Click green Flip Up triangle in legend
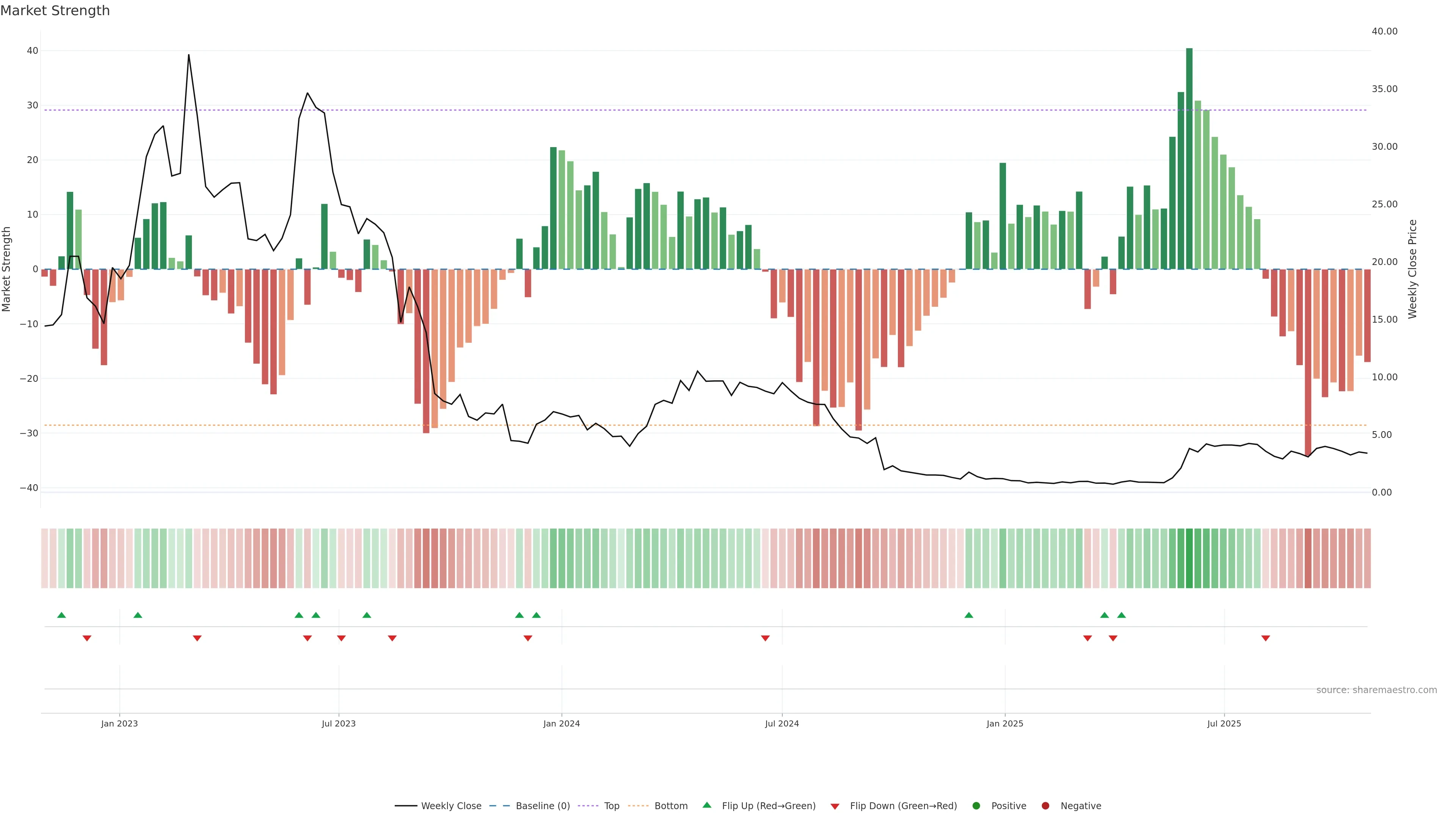This screenshot has height=819, width=1456. (706, 805)
